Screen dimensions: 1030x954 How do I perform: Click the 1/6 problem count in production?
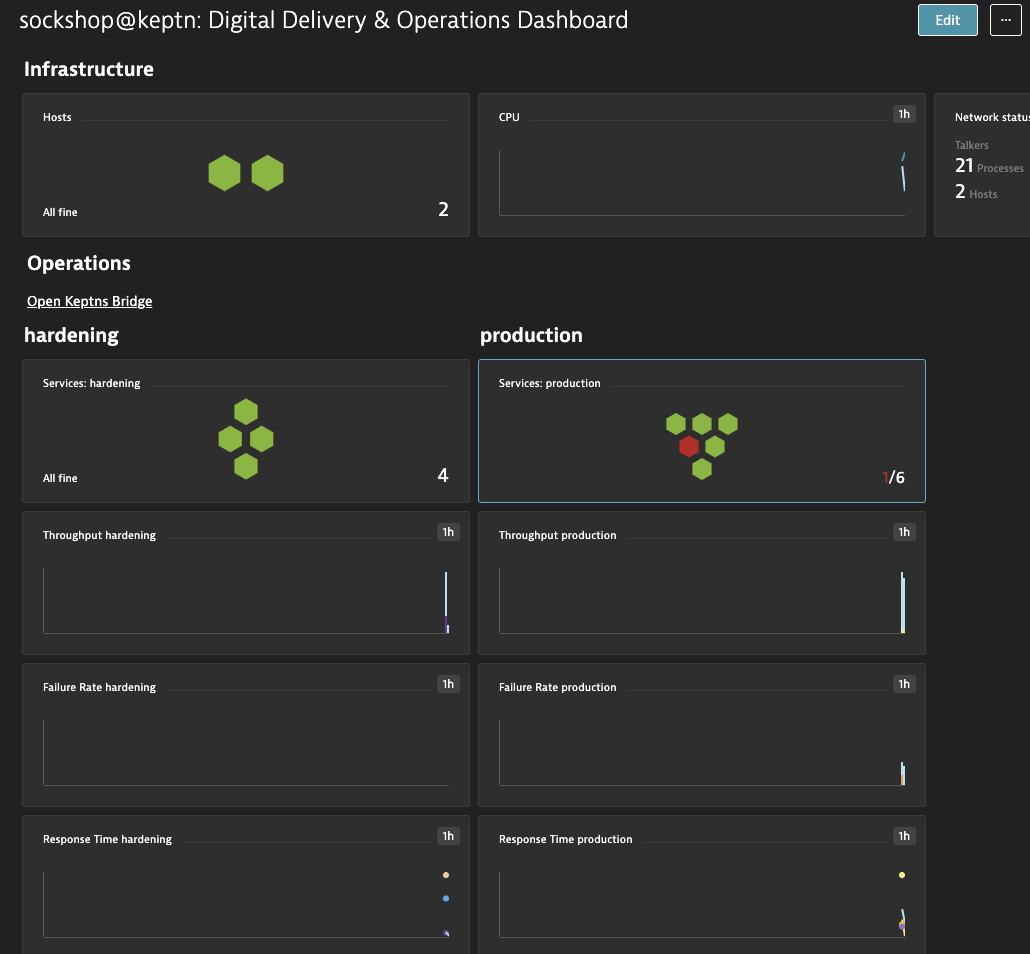click(x=893, y=478)
